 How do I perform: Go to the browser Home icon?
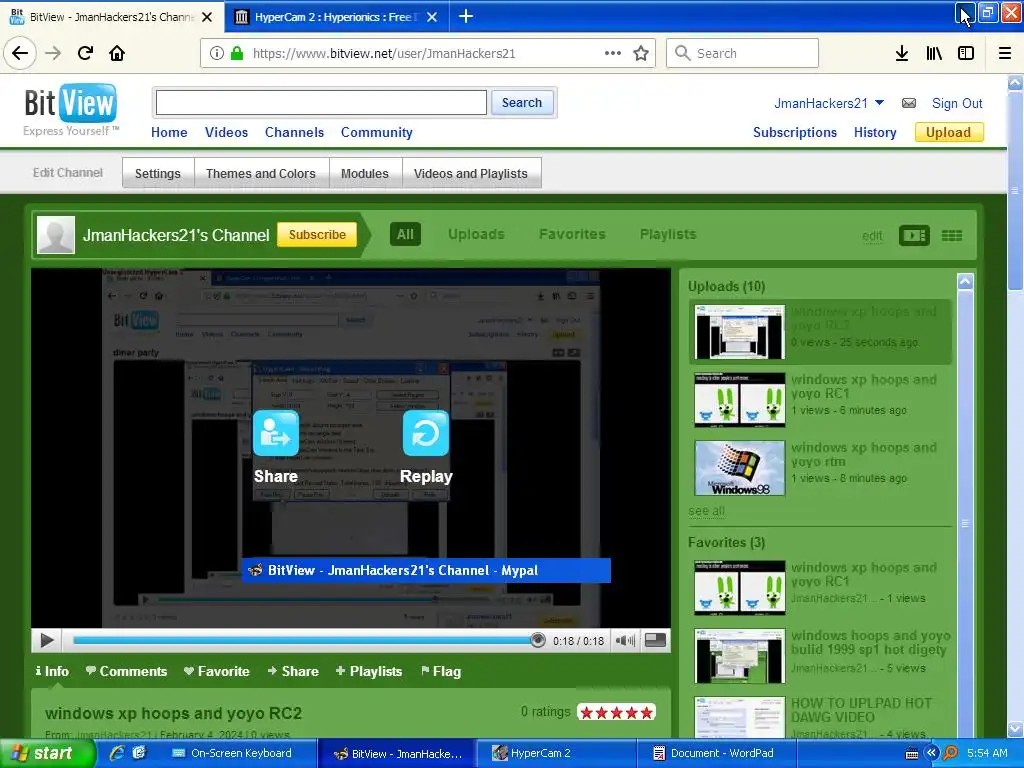(x=117, y=53)
